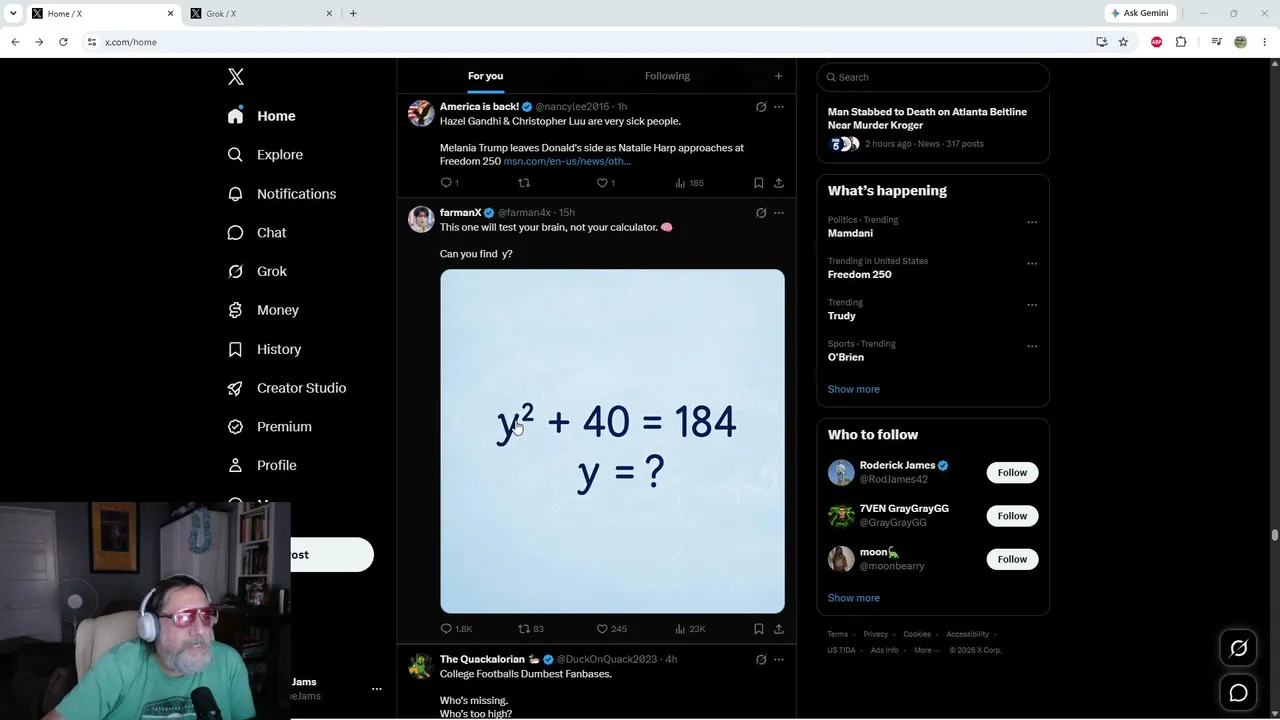1280x720 pixels.
Task: Reply to the America is back! post
Action: pyautogui.click(x=450, y=183)
